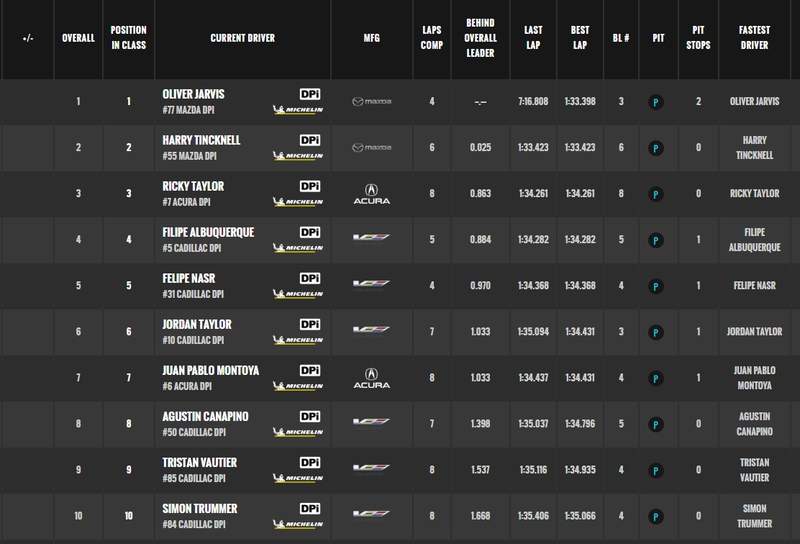The width and height of the screenshot is (800, 544).
Task: Click the Acura logo in Ricky Taylor's row
Action: click(371, 194)
